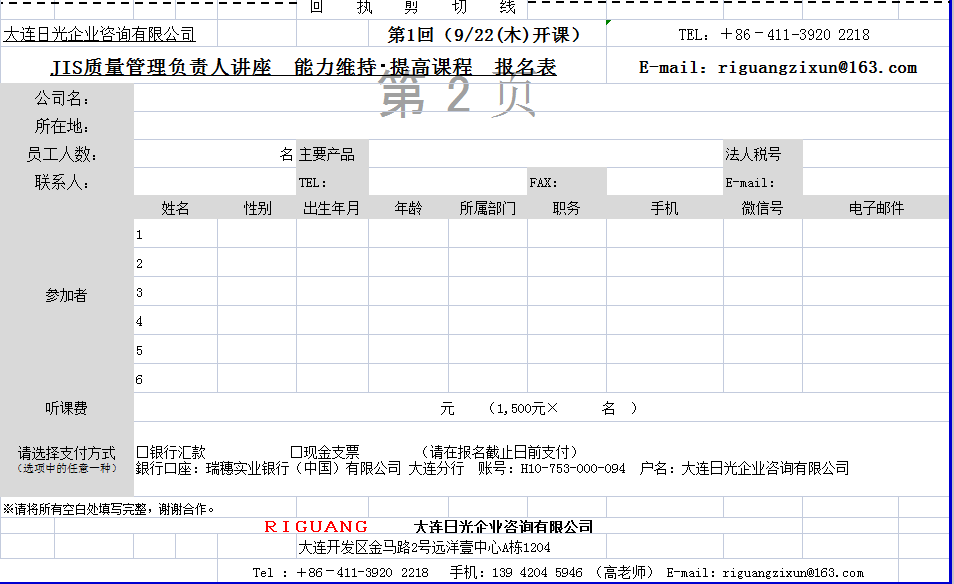The image size is (954, 584).
Task: Select the 电子邮件 cell in participant row 6
Action: click(x=875, y=379)
